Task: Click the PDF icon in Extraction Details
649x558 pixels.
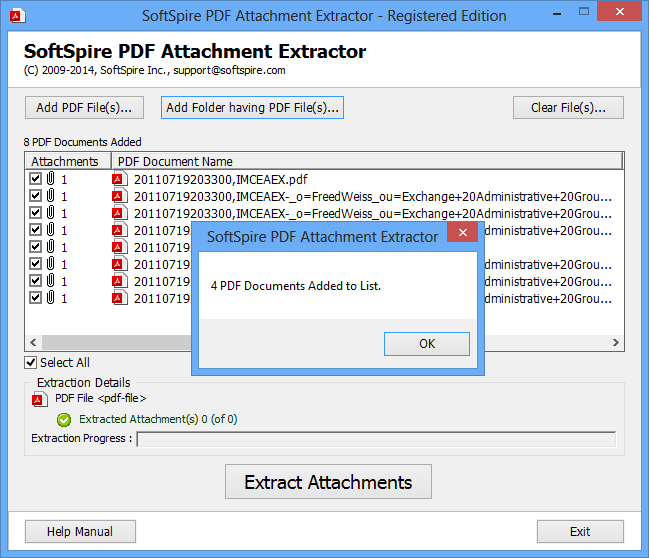Action: (40, 399)
